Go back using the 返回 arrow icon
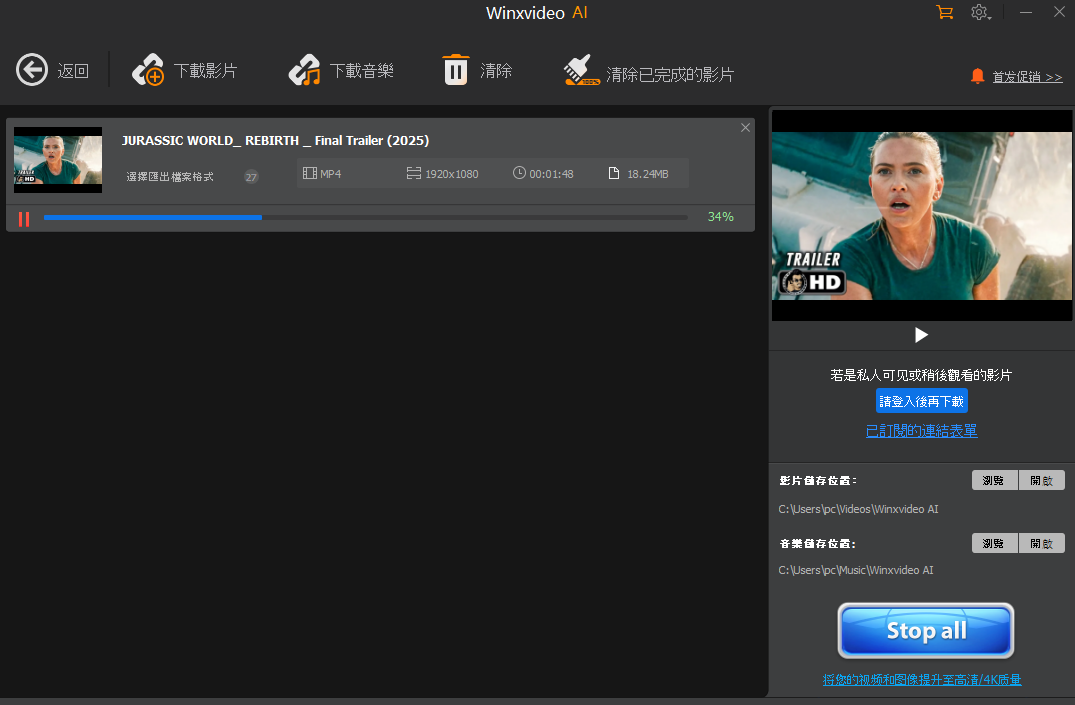Screen dimensions: 1075x705 (32, 70)
